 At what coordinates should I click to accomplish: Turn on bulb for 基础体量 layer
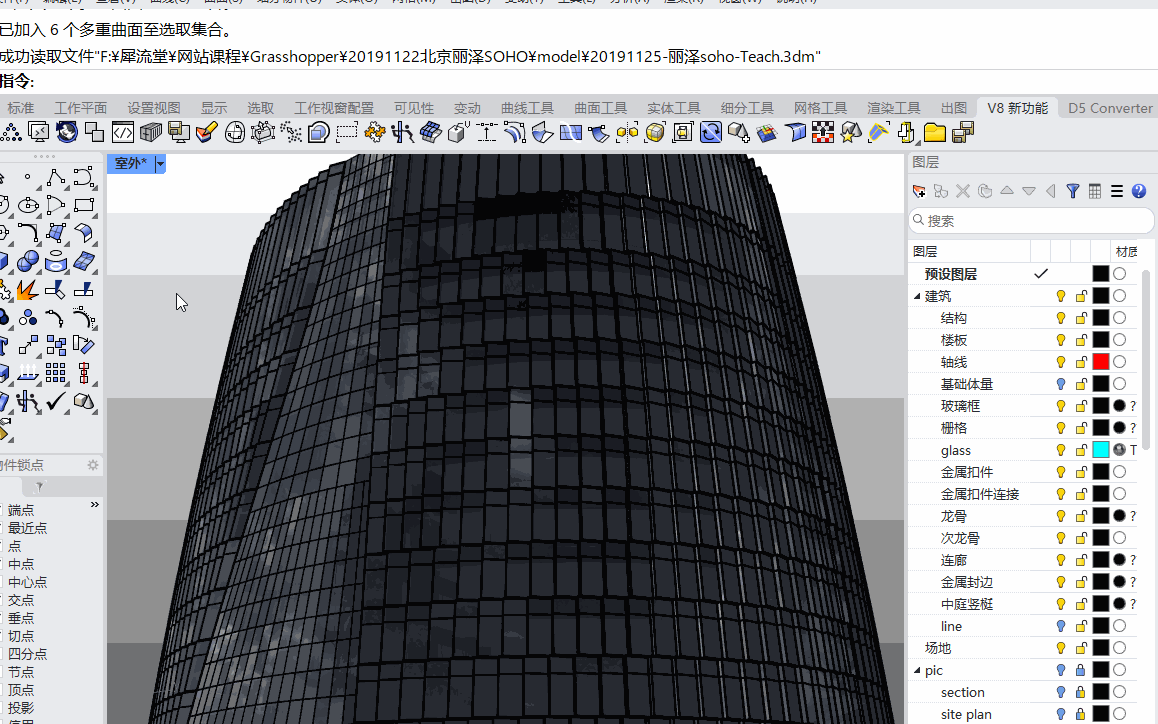1061,384
